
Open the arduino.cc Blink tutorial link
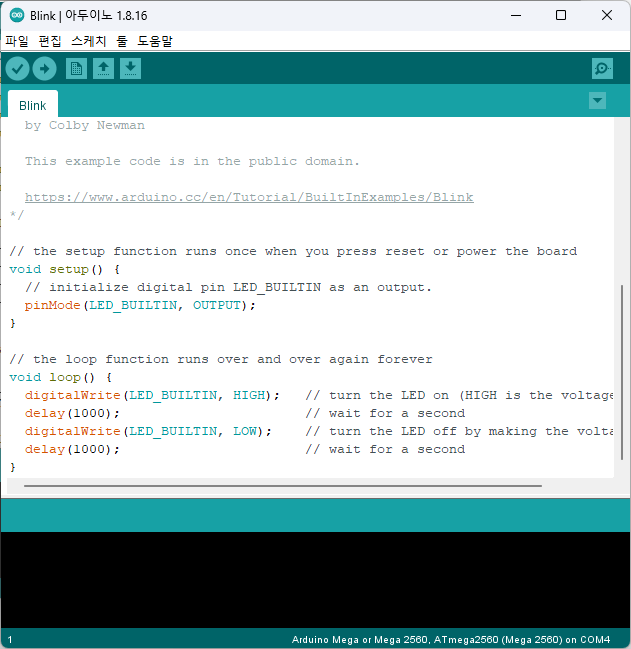(x=249, y=197)
